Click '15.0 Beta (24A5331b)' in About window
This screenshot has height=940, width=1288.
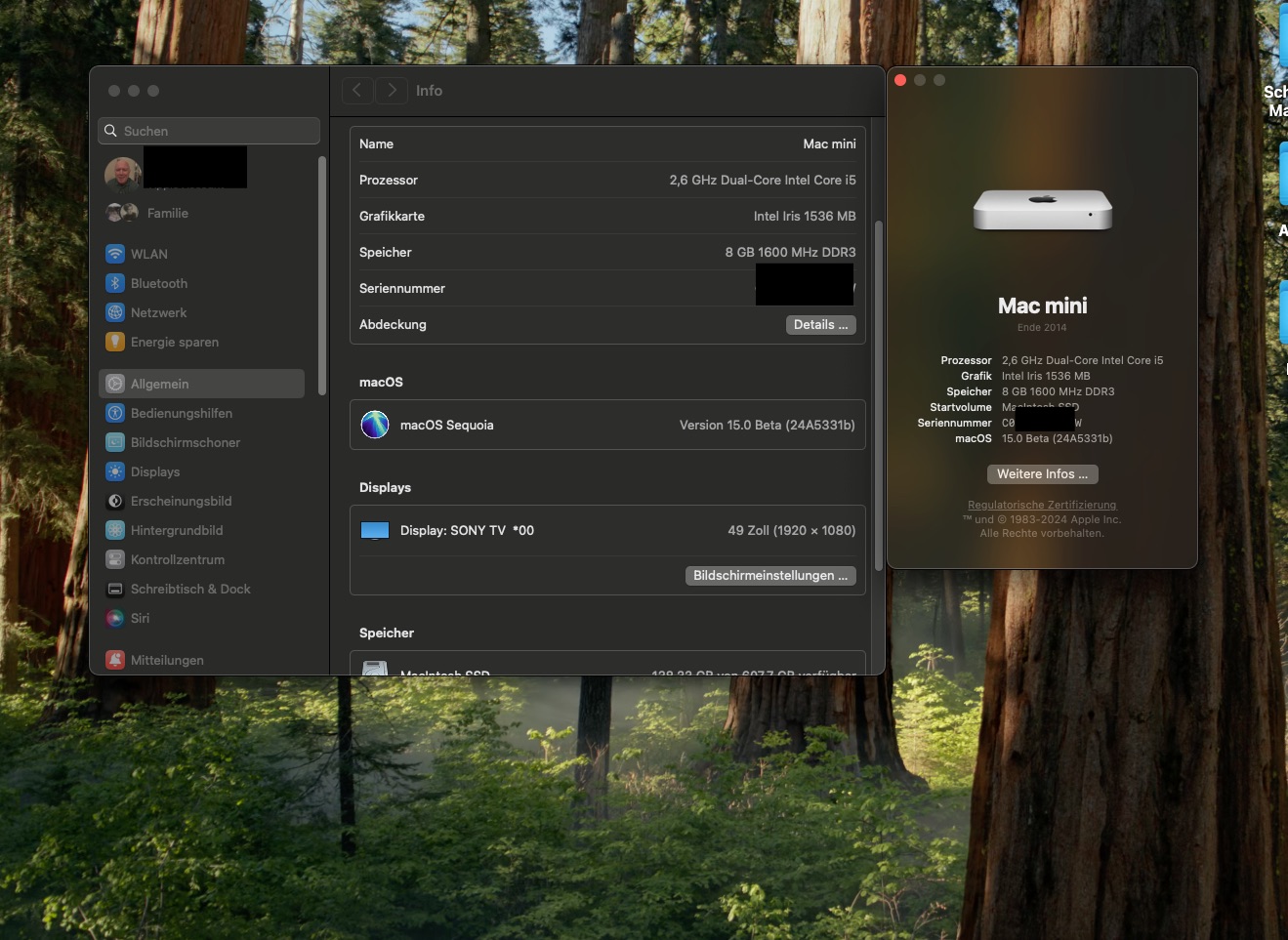coord(1058,438)
